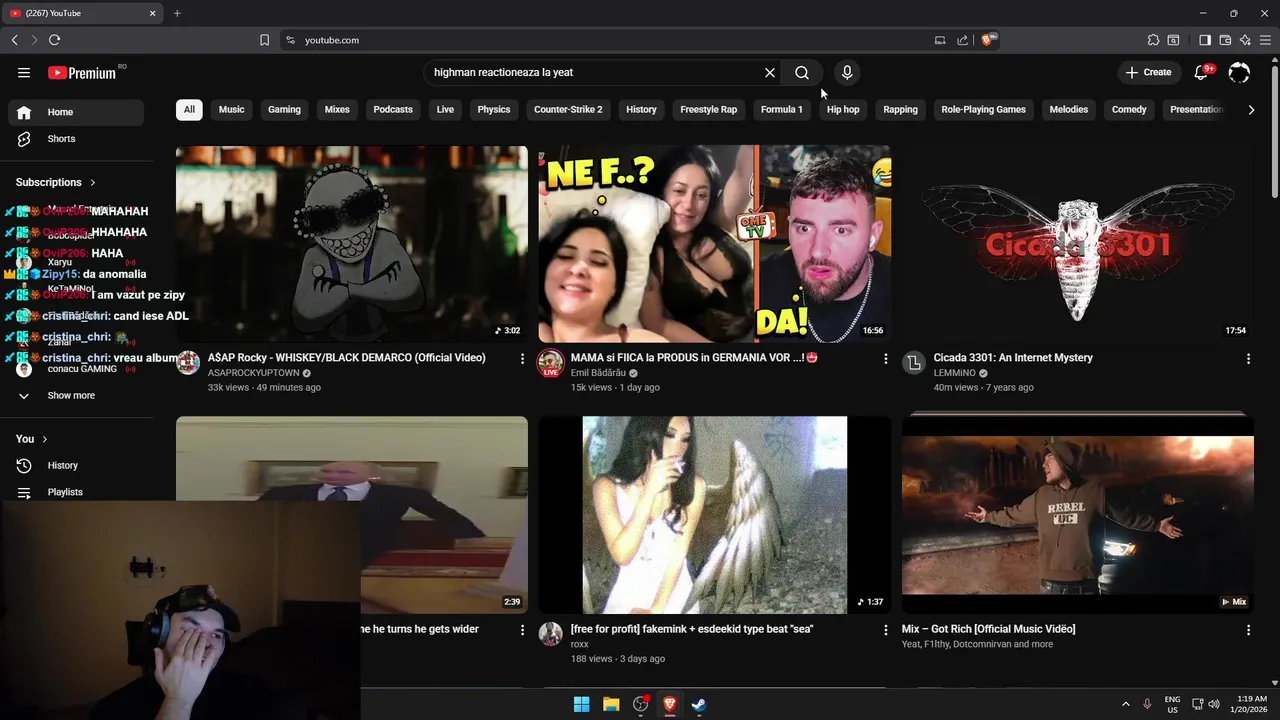Open the A$AP Rocky video thumbnail

coord(352,244)
